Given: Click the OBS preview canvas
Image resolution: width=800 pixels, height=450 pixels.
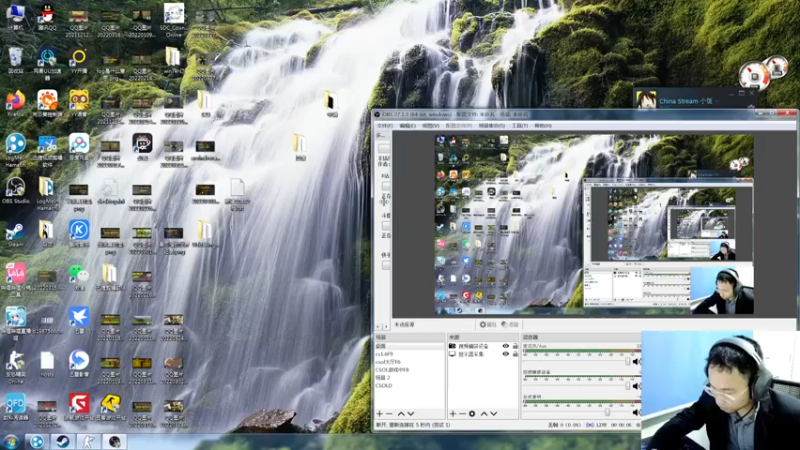Looking at the screenshot, I should (x=594, y=224).
